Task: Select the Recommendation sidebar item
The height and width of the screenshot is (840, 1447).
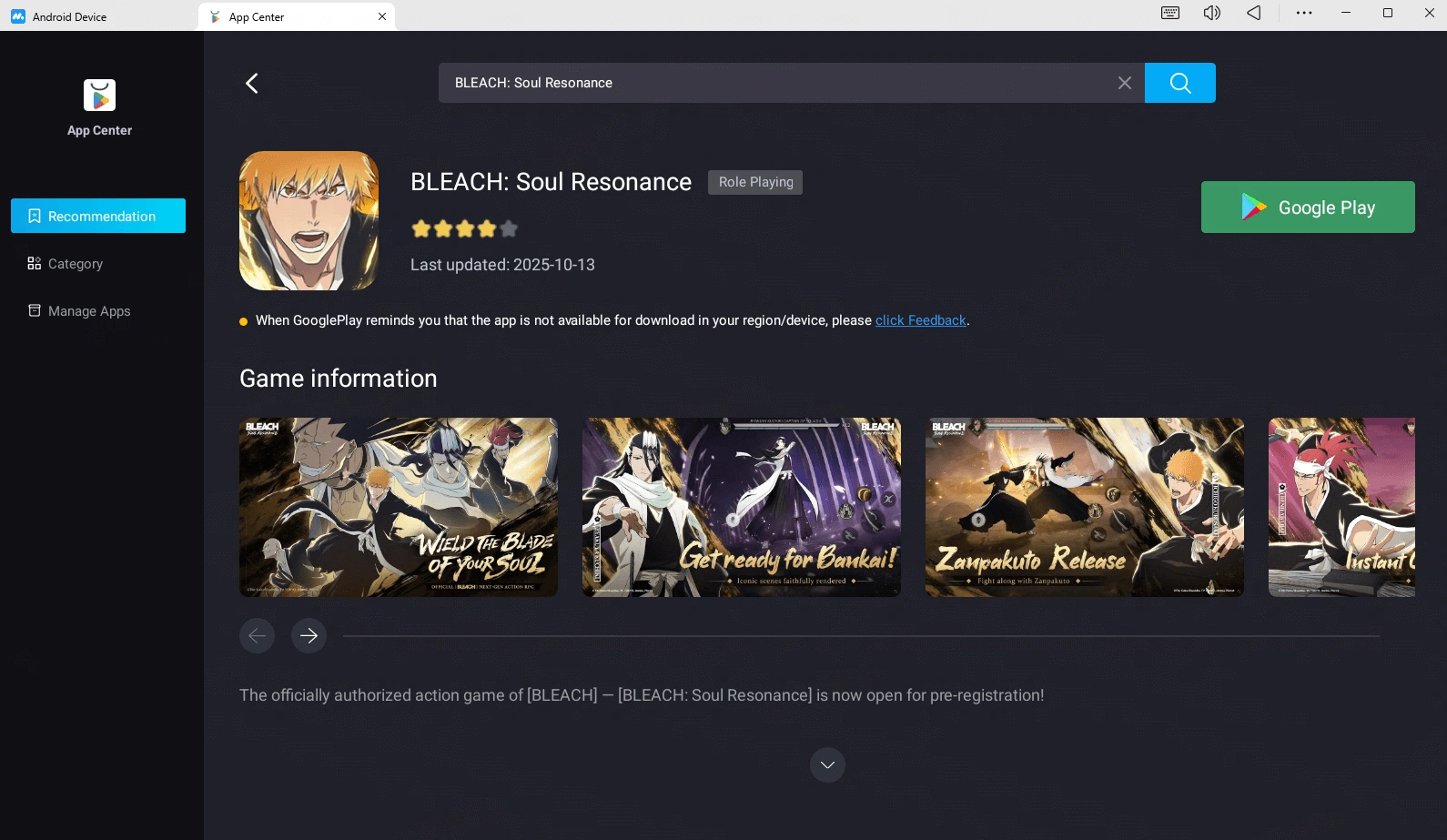Action: tap(98, 216)
